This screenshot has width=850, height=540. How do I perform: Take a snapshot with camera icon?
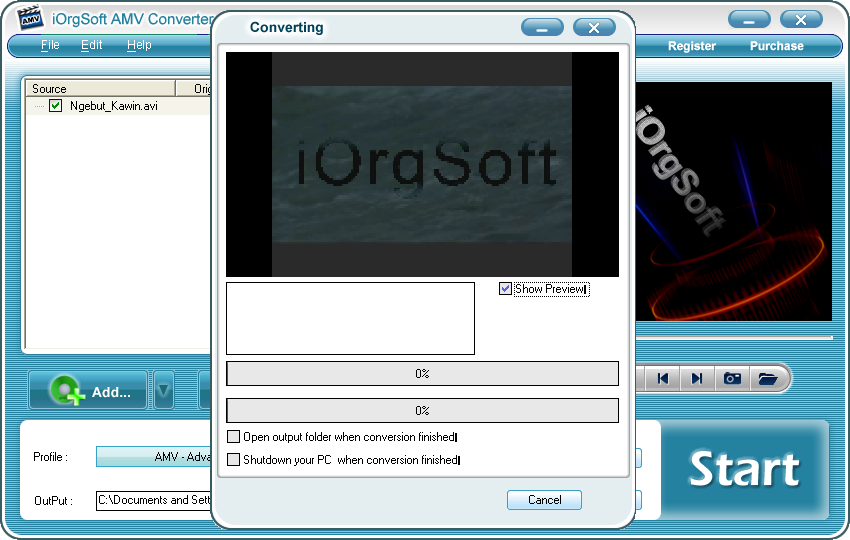732,378
